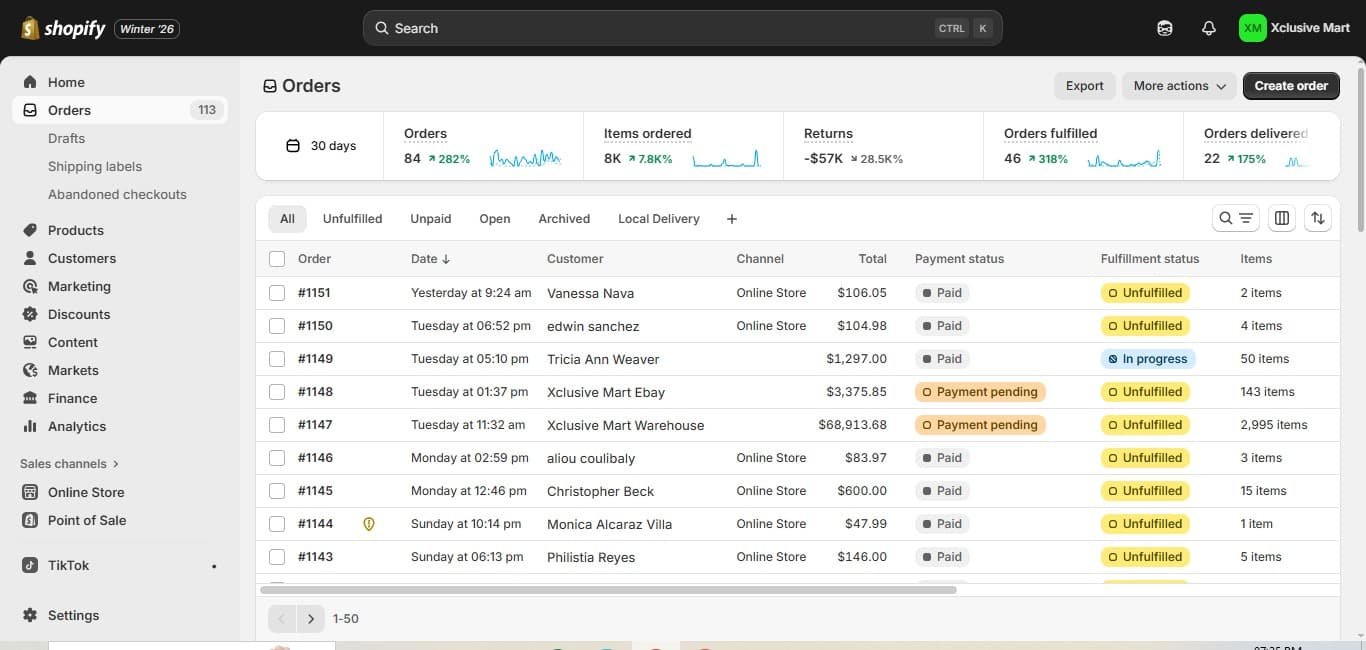Add a new view with plus icon
Screen dimensions: 1366x650
click(x=731, y=219)
